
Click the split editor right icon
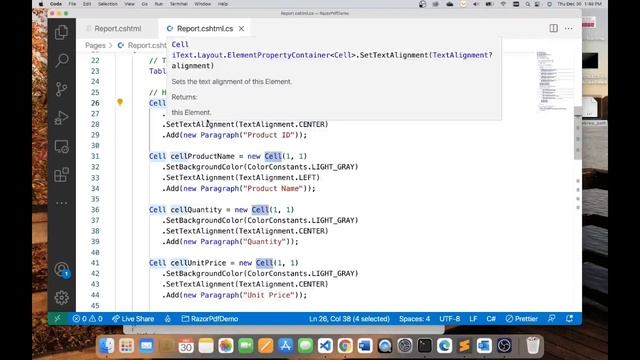pos(553,28)
